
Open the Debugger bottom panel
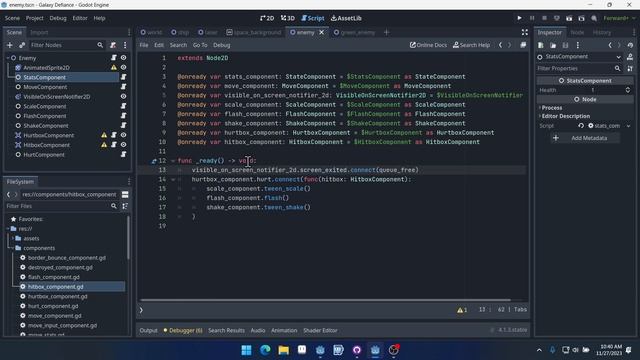183,330
